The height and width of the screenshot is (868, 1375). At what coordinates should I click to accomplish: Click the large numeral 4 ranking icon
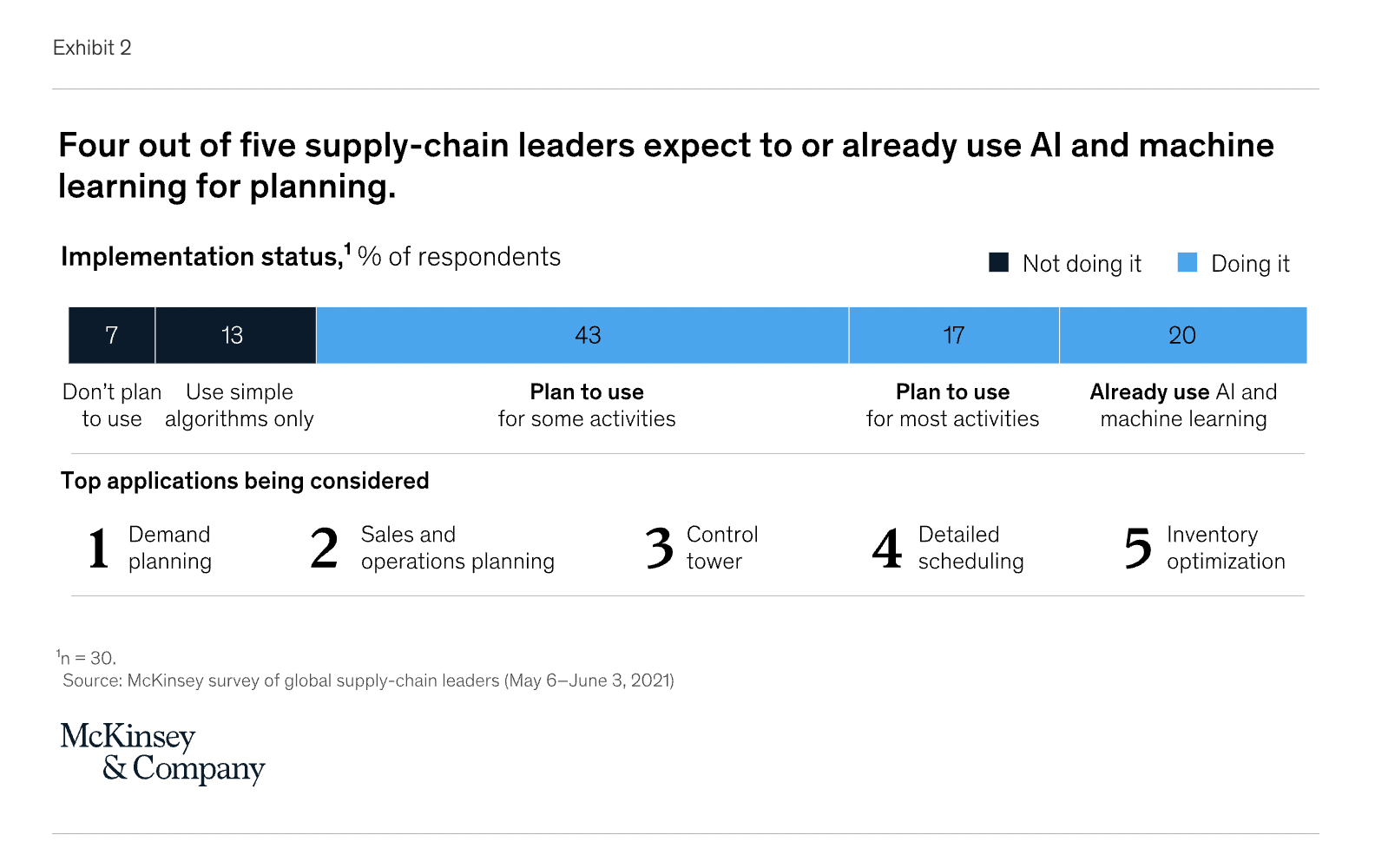pos(887,549)
